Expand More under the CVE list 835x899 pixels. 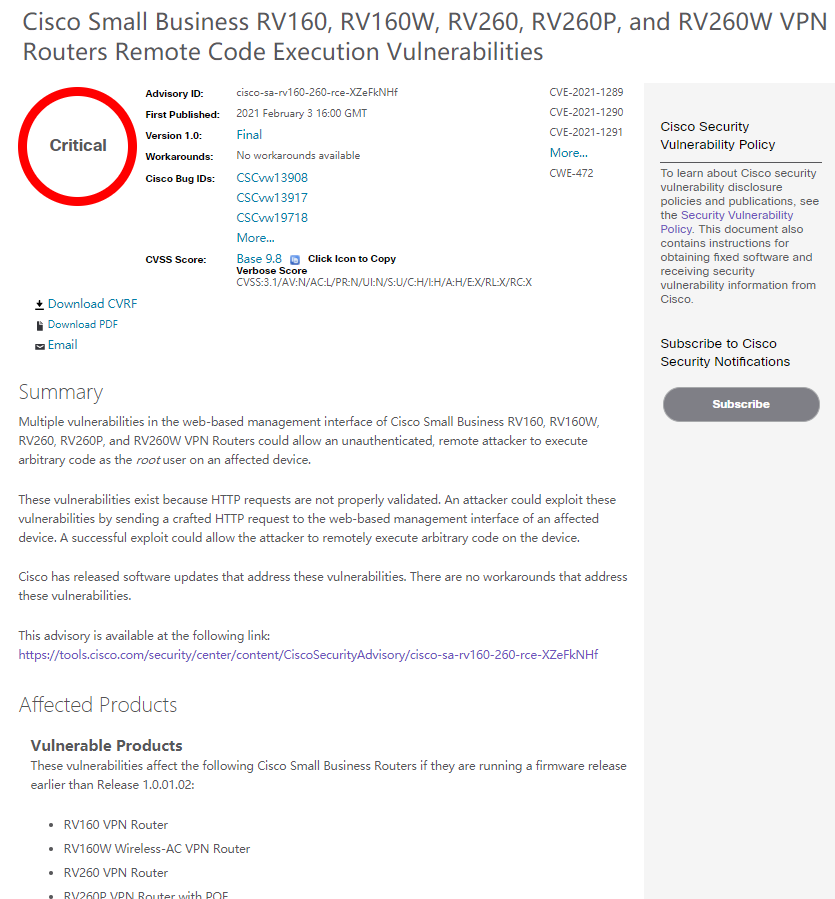tap(568, 153)
